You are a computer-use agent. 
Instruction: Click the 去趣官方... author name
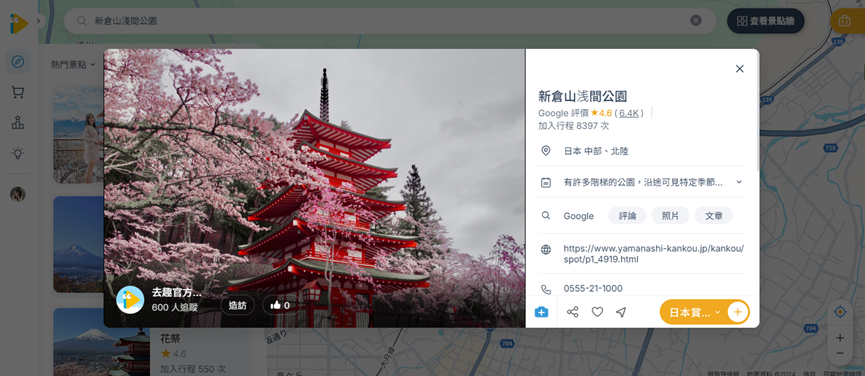coord(177,293)
